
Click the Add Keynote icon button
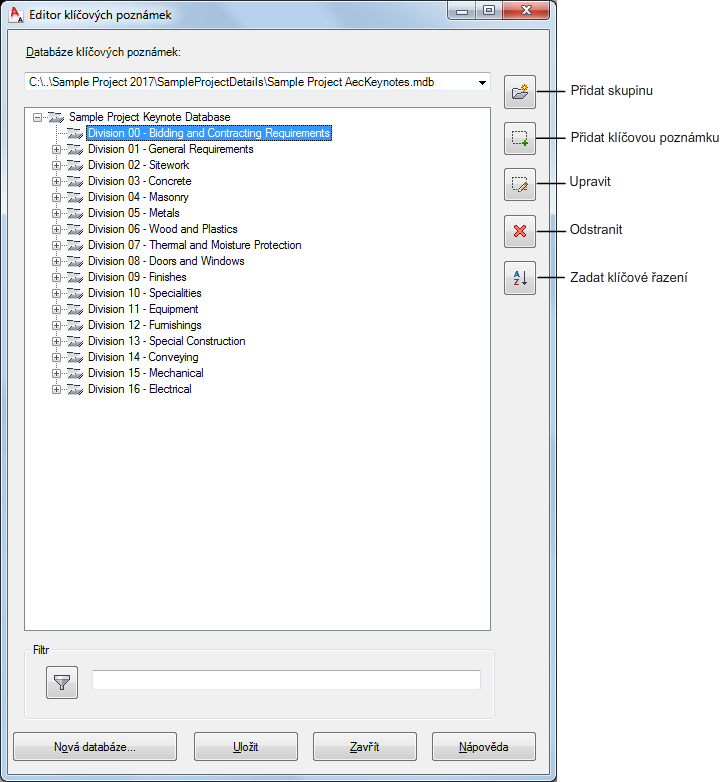click(x=520, y=138)
